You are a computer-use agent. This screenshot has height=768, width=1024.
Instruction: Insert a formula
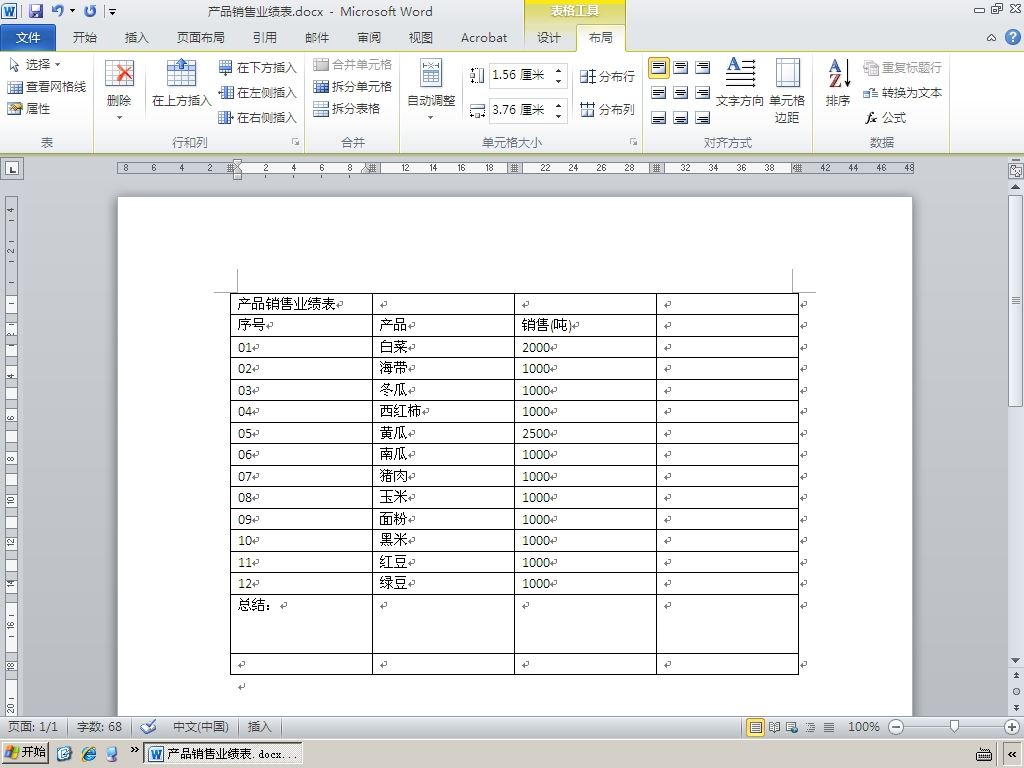[x=886, y=118]
